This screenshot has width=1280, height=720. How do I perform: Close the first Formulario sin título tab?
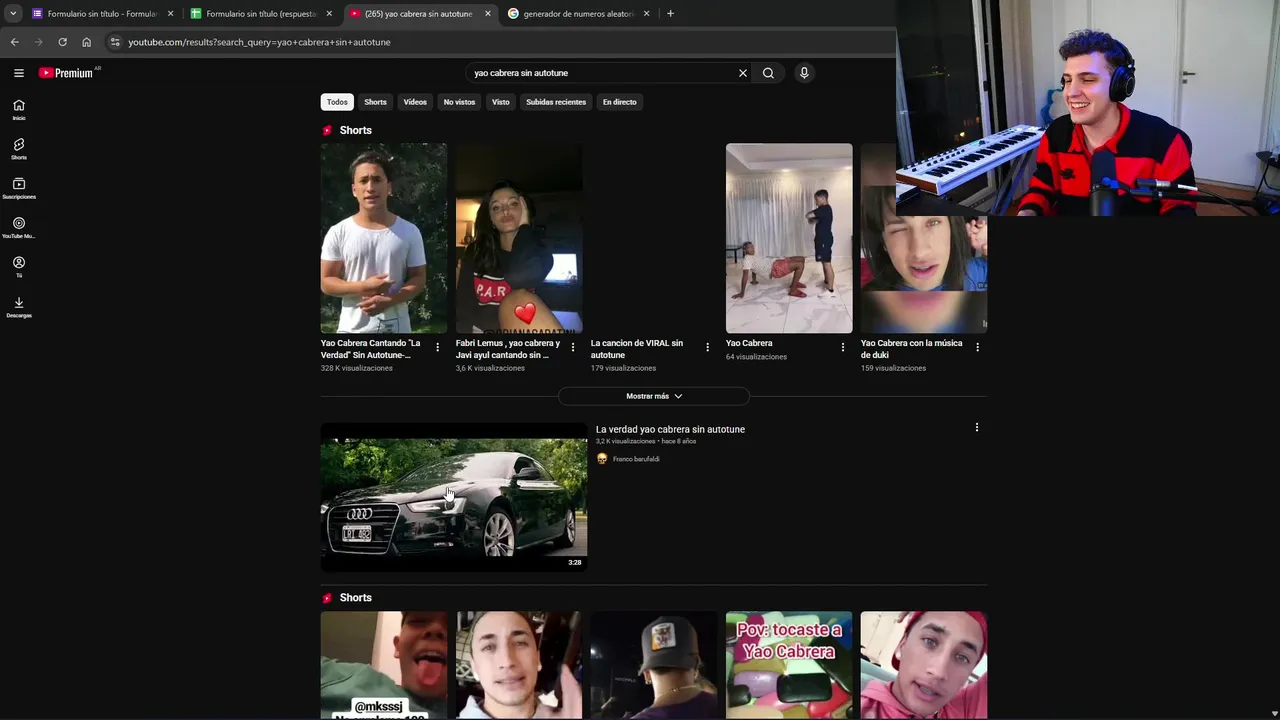tap(170, 14)
